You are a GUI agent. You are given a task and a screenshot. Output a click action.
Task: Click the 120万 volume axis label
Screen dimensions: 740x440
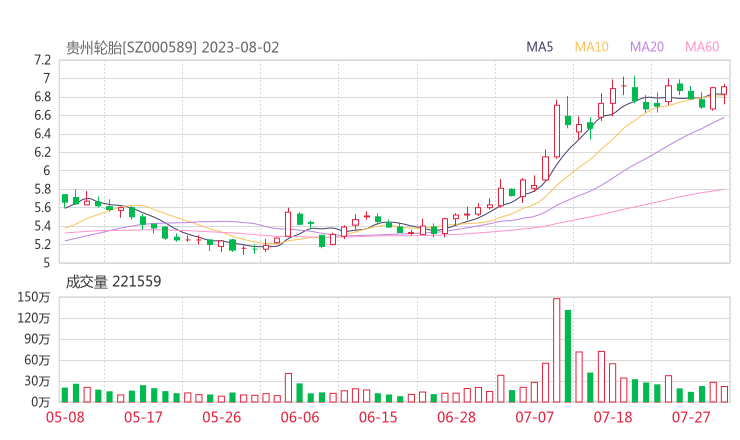[x=34, y=318]
